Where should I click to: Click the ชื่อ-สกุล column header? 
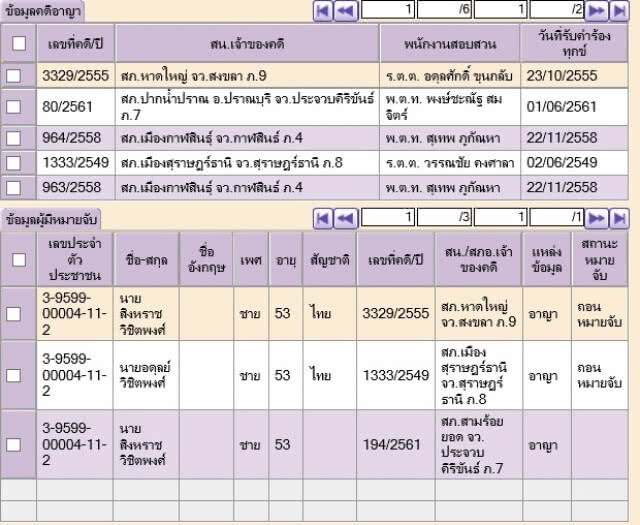147,260
